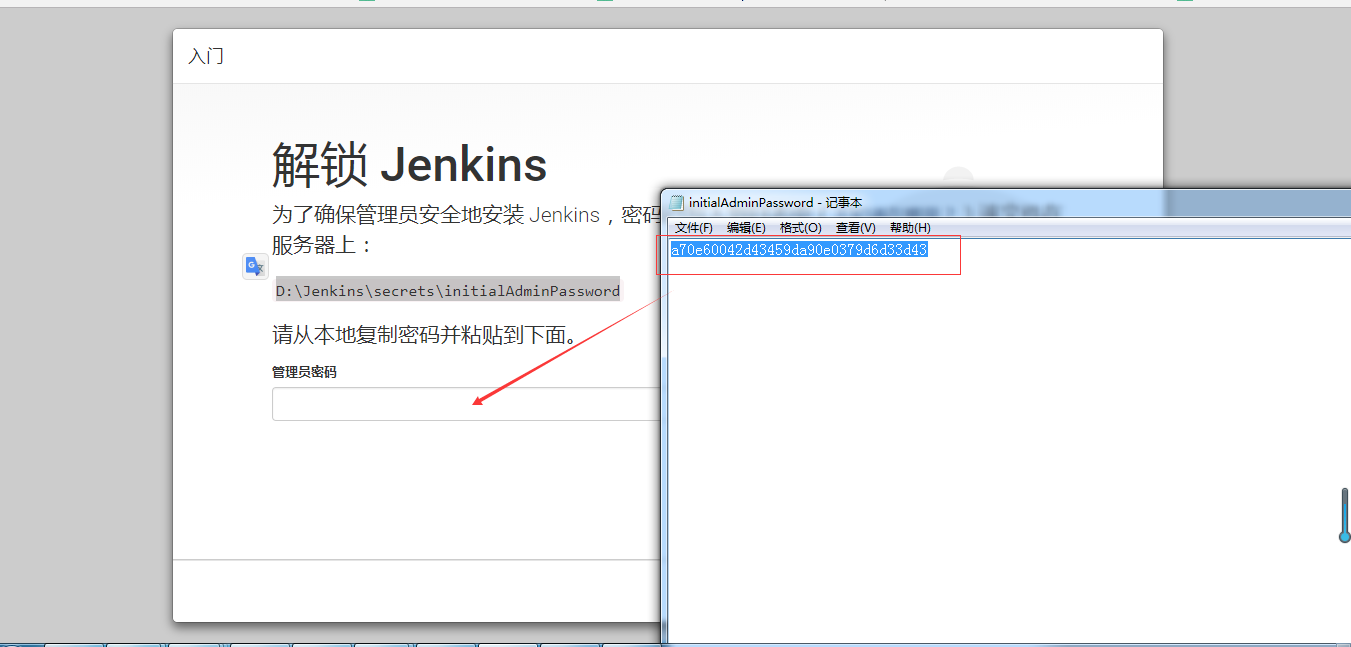The width and height of the screenshot is (1351, 647).
Task: Click the 入门 dialog title
Action: 206,56
